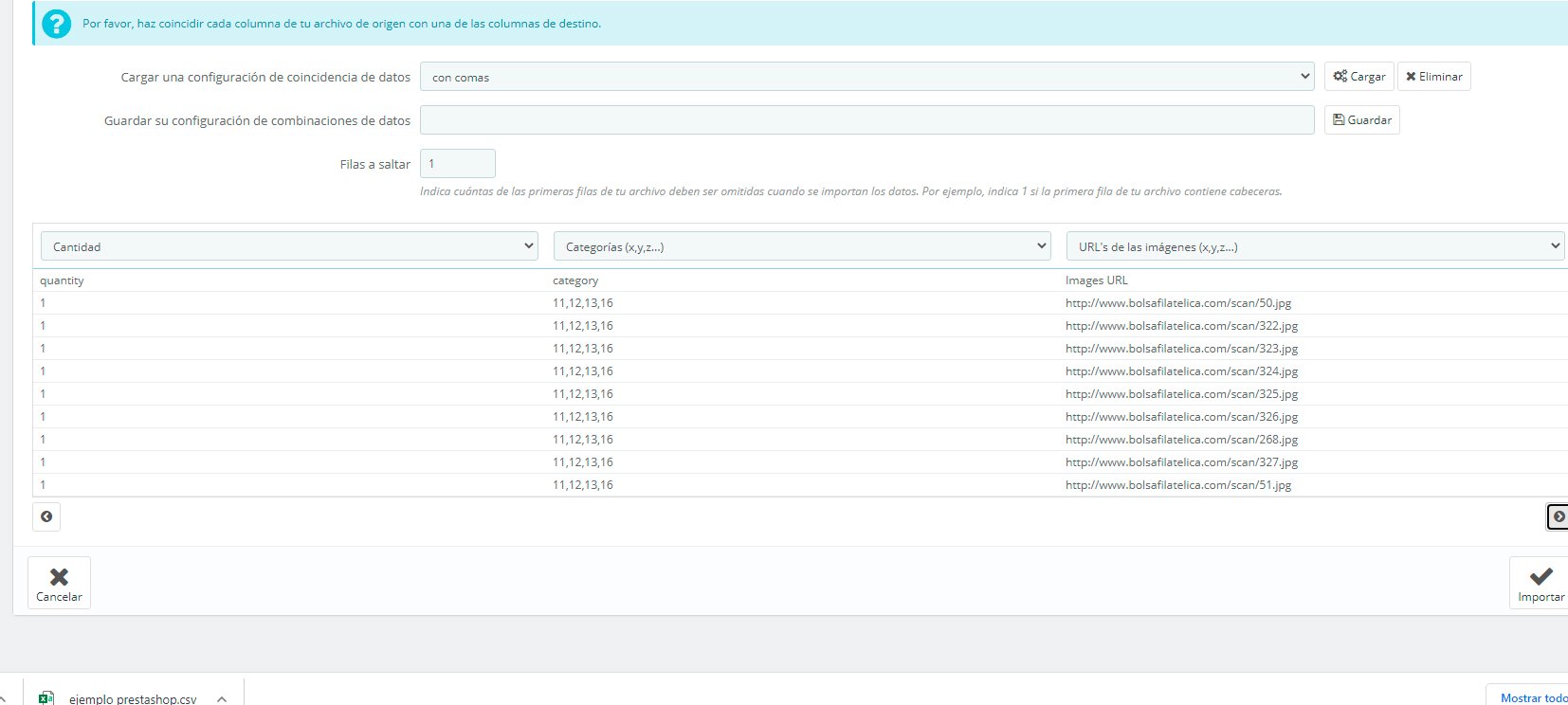
Task: Click the Guardar configuration button
Action: coord(1361,120)
